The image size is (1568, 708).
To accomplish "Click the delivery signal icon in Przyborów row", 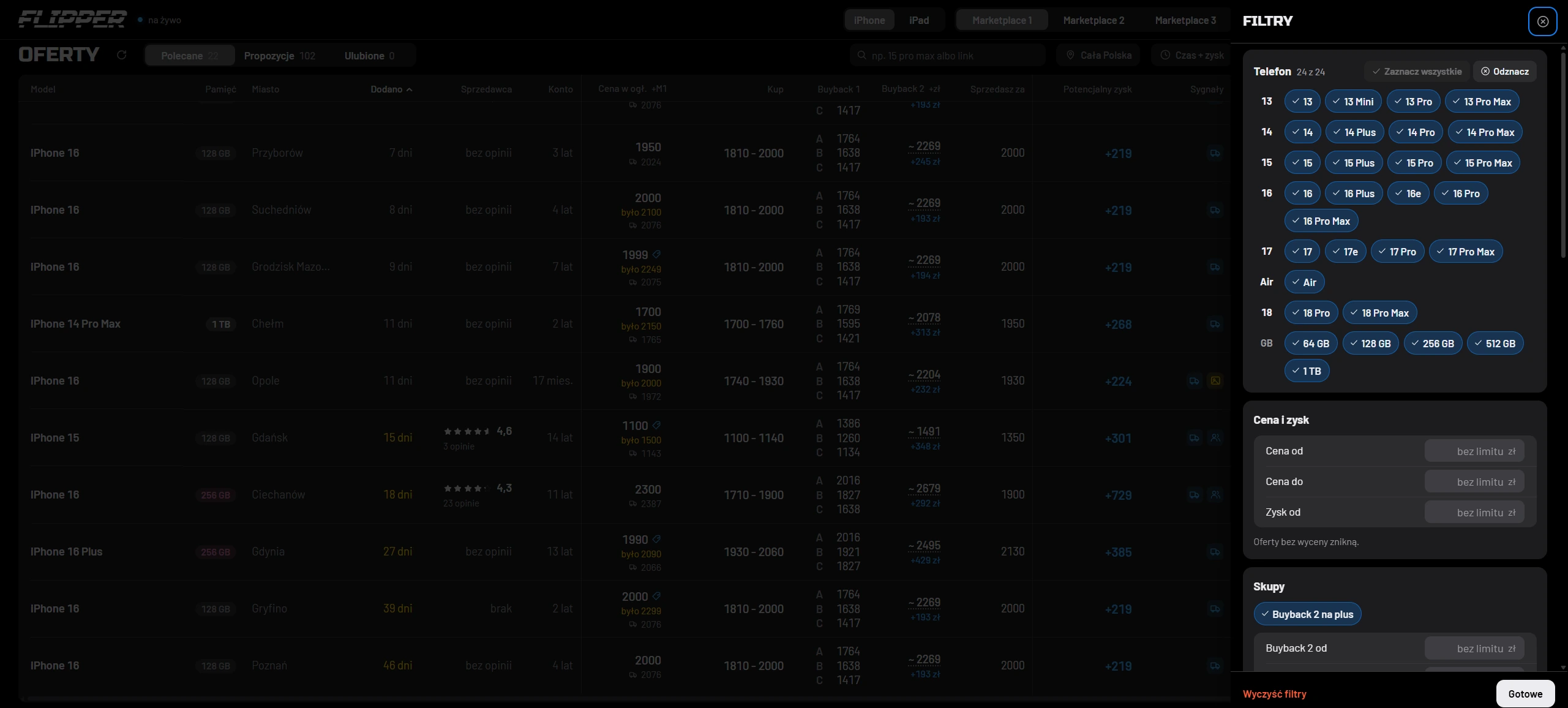I will 1215,153.
